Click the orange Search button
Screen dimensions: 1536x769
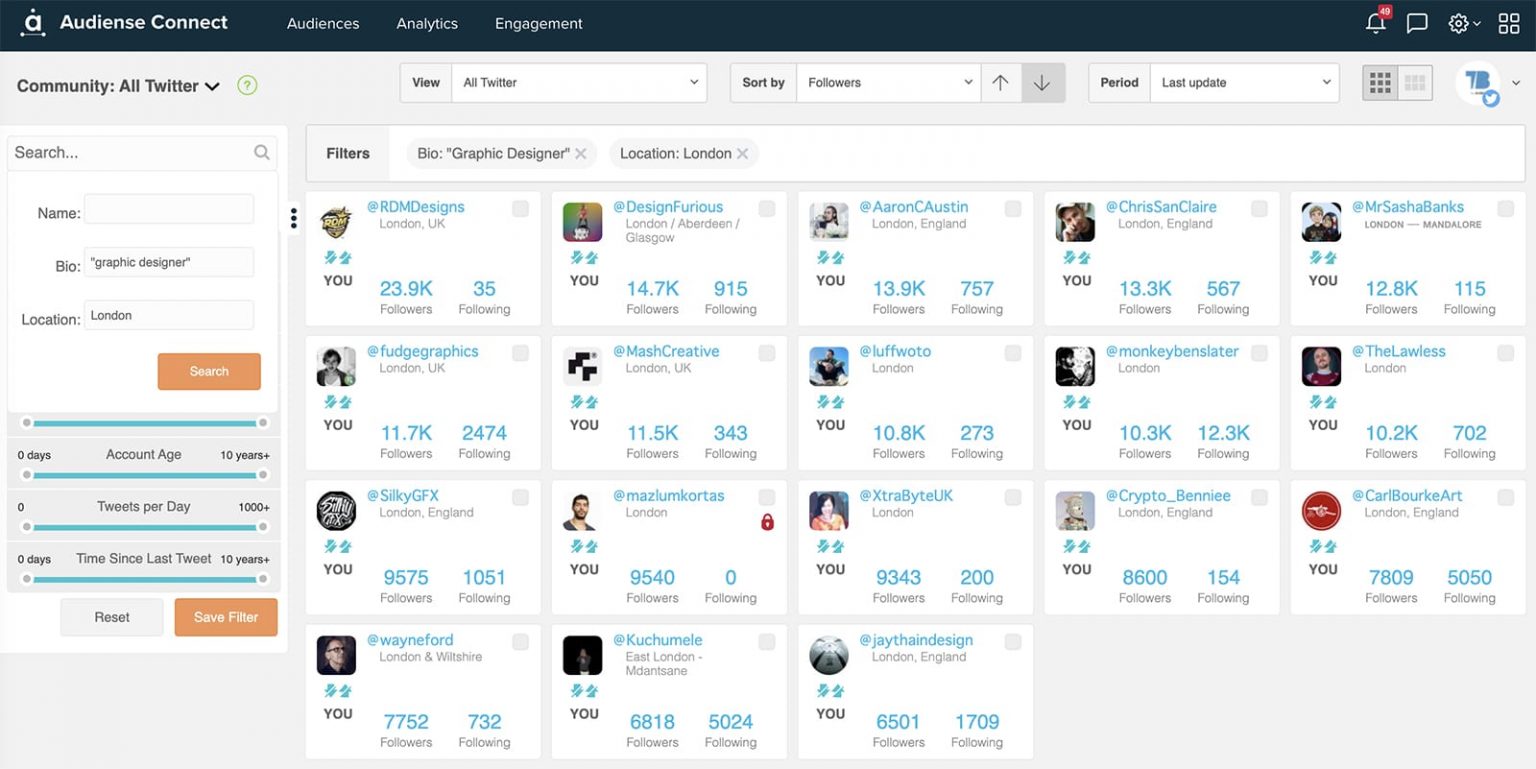[209, 371]
